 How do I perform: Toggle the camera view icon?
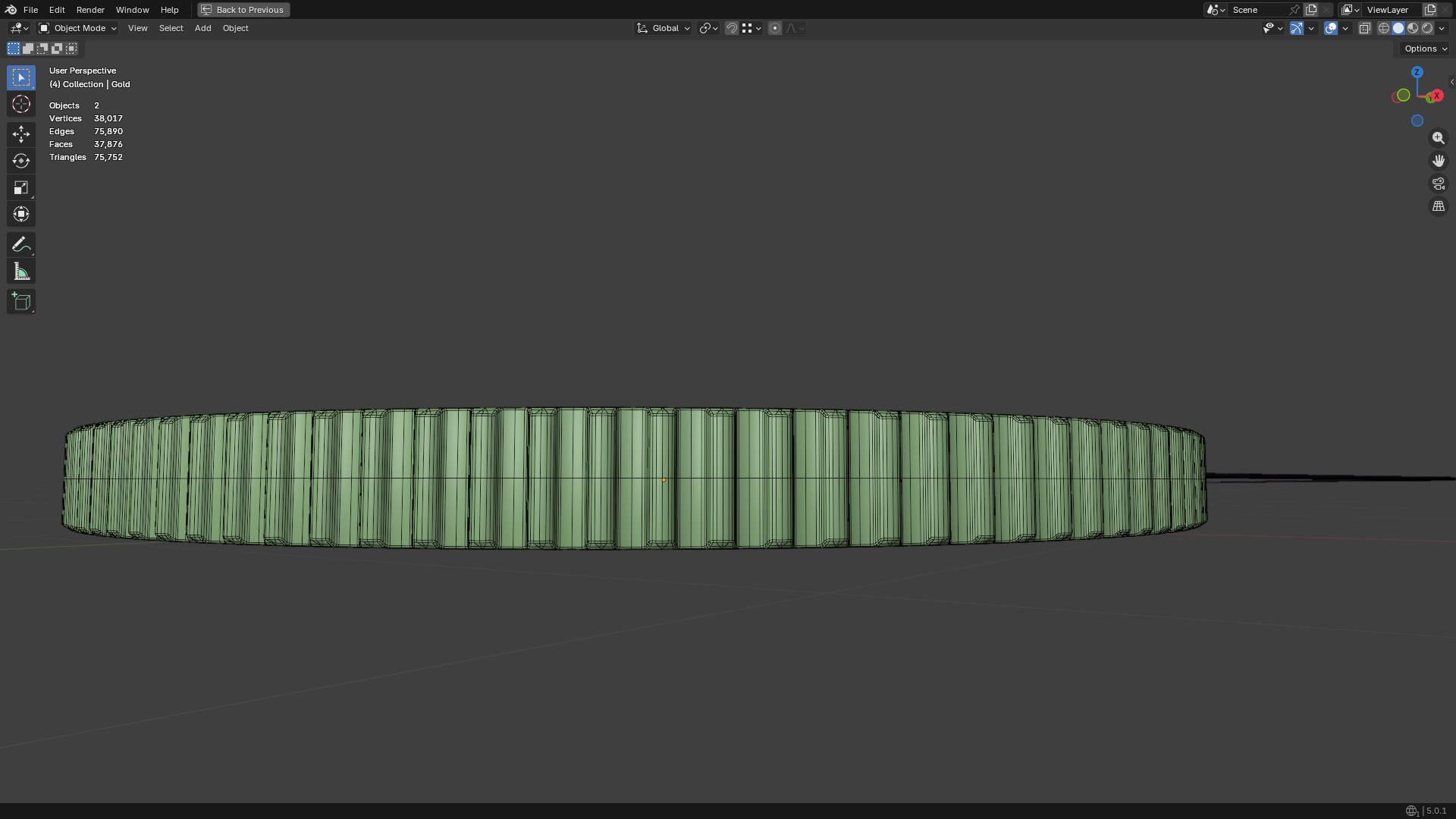click(x=1438, y=184)
